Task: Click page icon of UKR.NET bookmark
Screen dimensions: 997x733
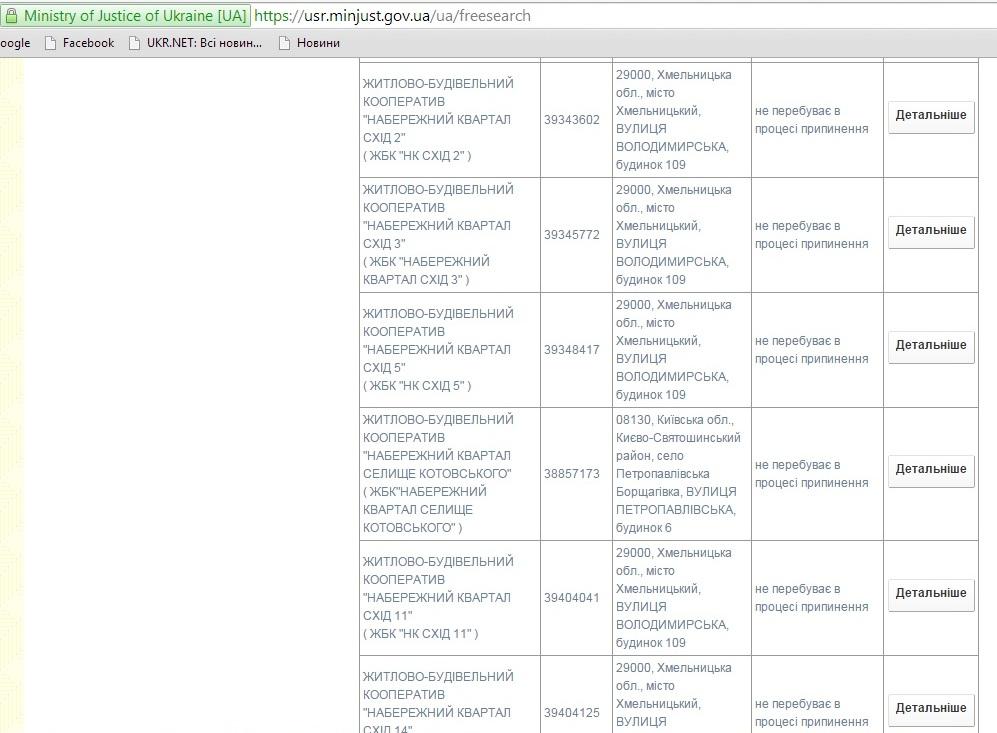Action: point(134,43)
